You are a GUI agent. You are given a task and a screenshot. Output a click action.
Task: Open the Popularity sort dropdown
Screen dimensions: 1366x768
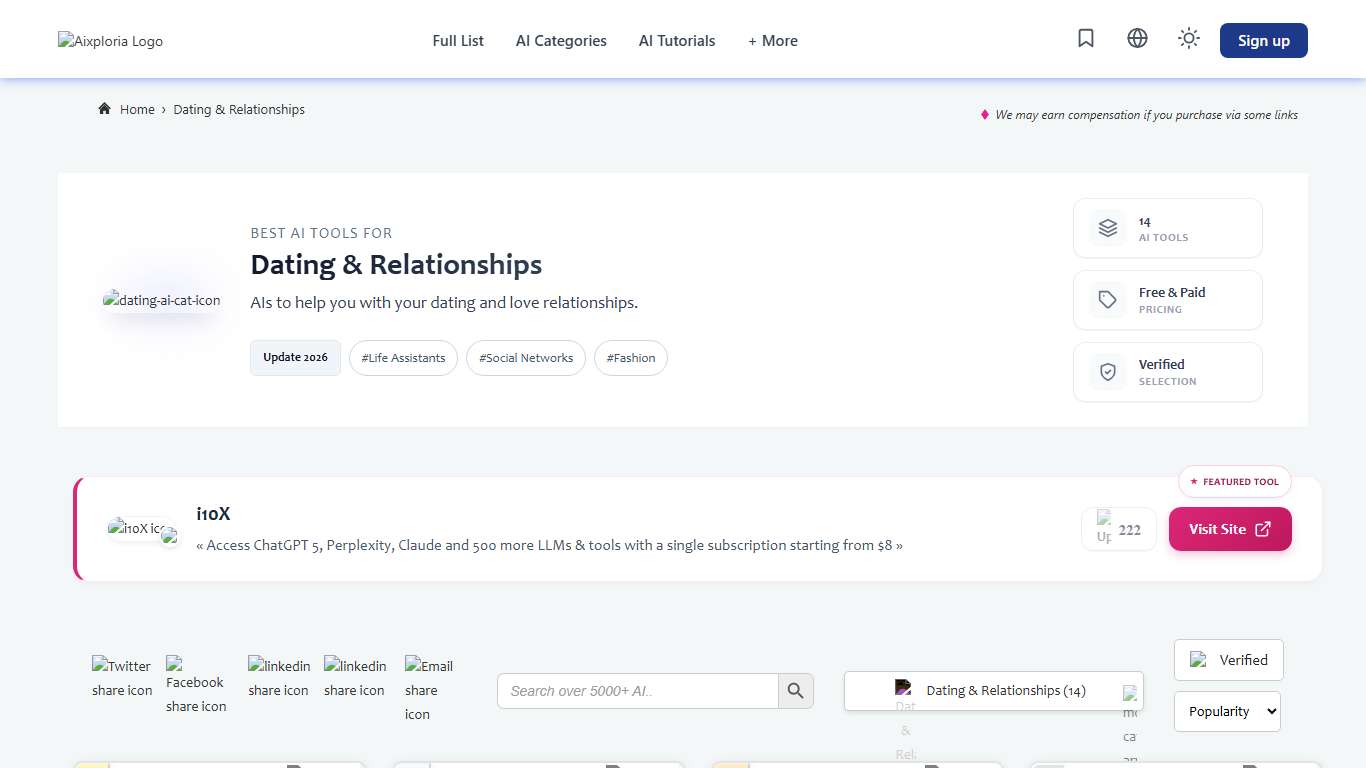(1227, 712)
